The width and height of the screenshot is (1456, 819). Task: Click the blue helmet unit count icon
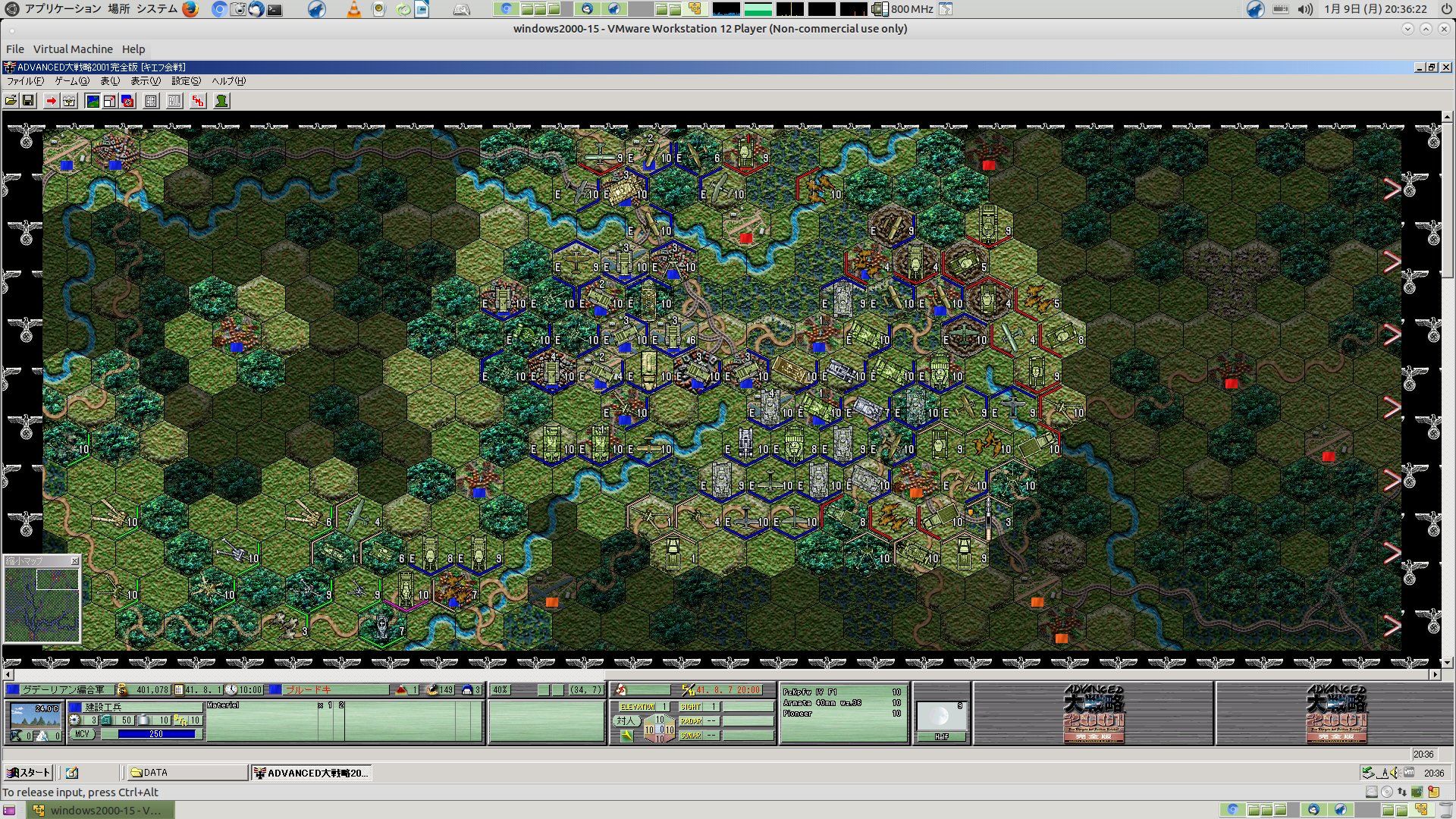coord(467,690)
